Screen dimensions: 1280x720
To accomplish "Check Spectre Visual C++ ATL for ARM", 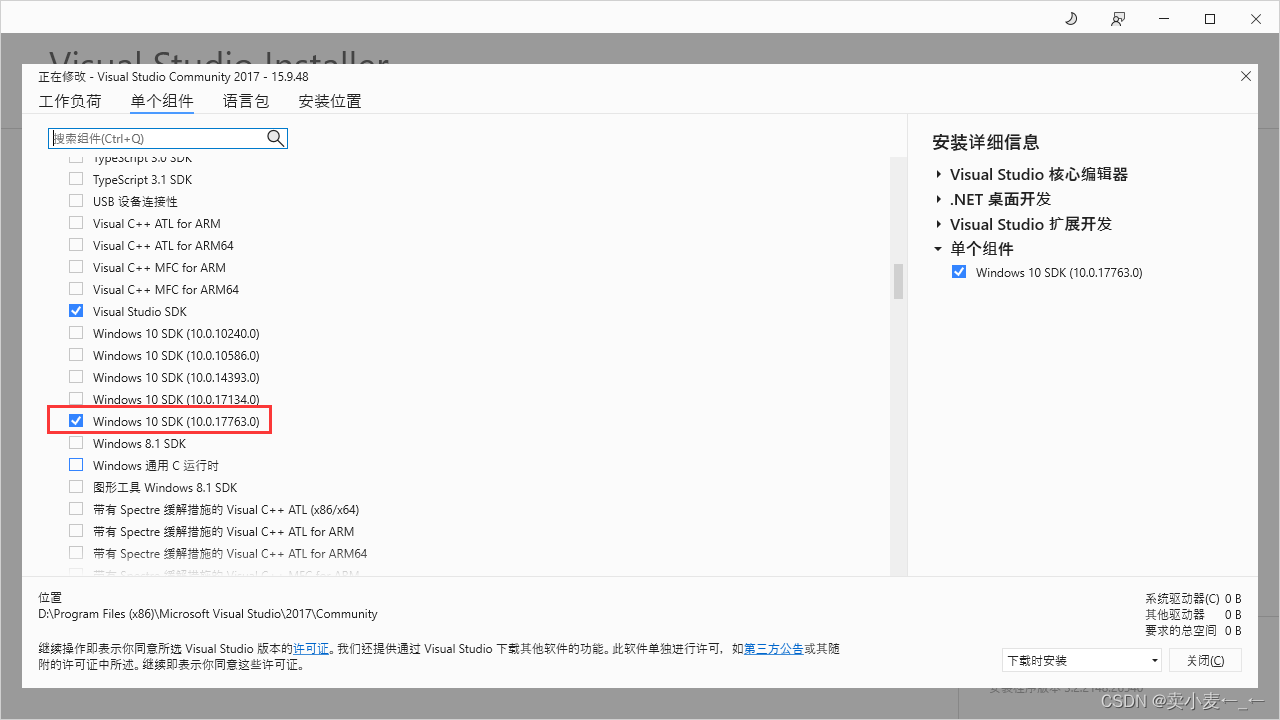I will 76,531.
